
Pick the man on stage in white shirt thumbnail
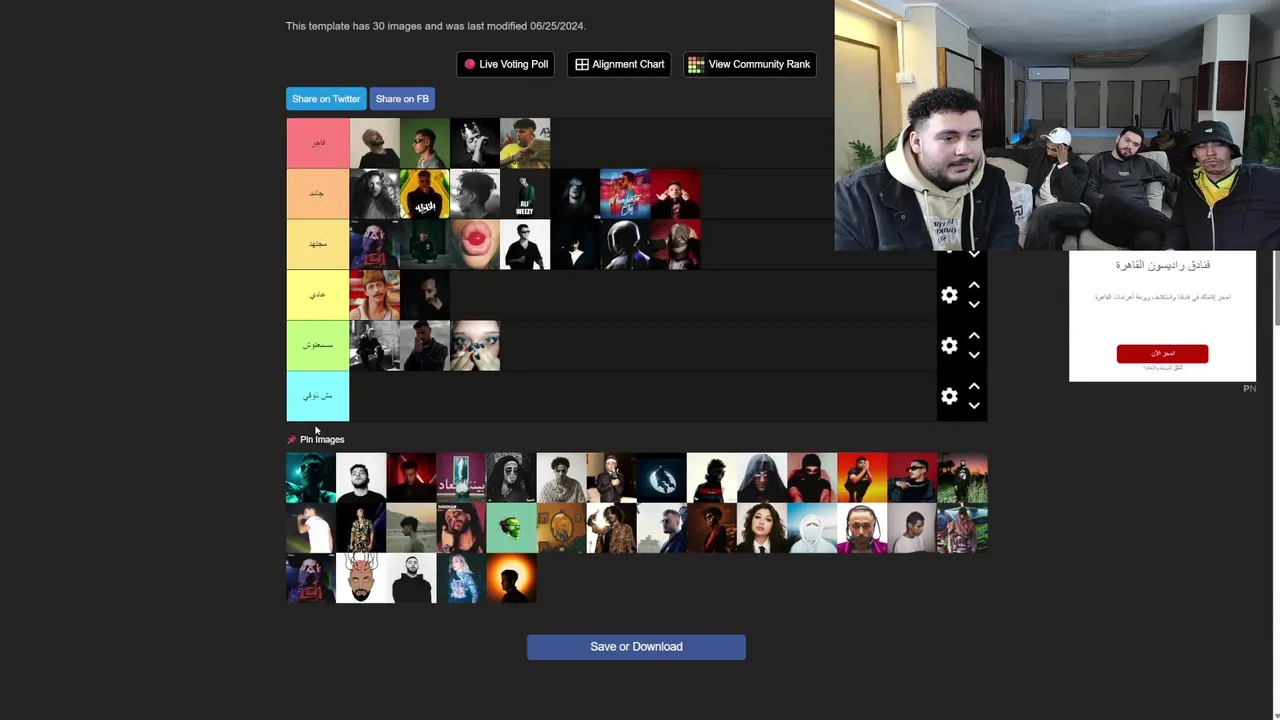tap(311, 528)
